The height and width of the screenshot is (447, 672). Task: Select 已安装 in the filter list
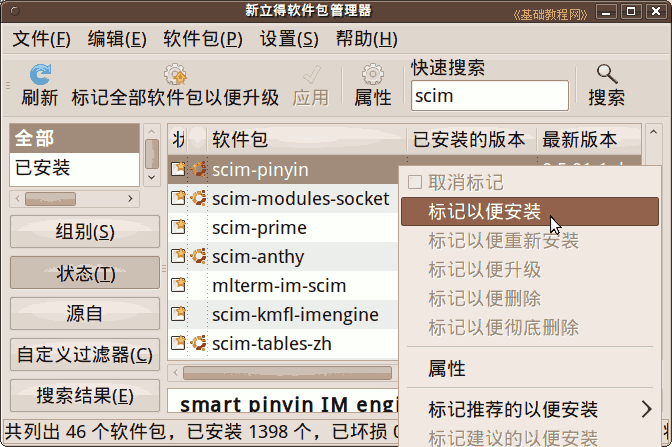(75, 168)
